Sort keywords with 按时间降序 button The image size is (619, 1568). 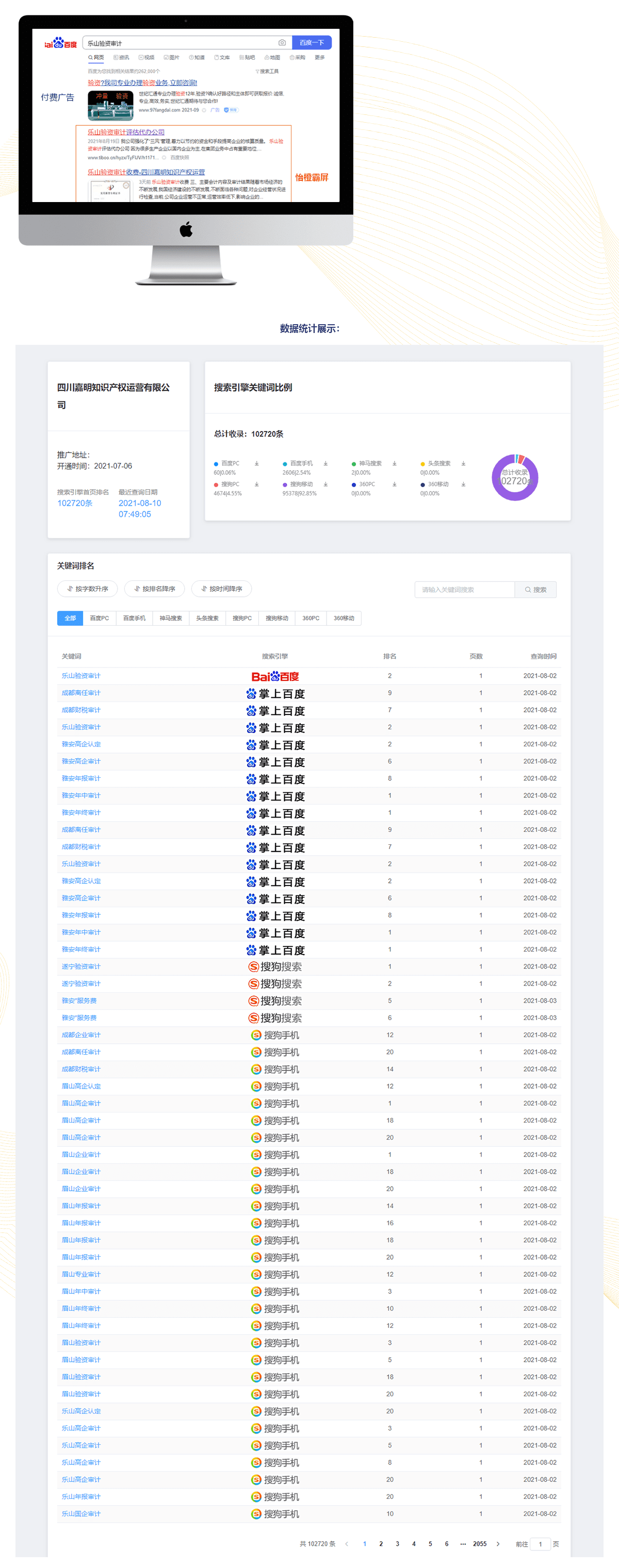point(222,589)
